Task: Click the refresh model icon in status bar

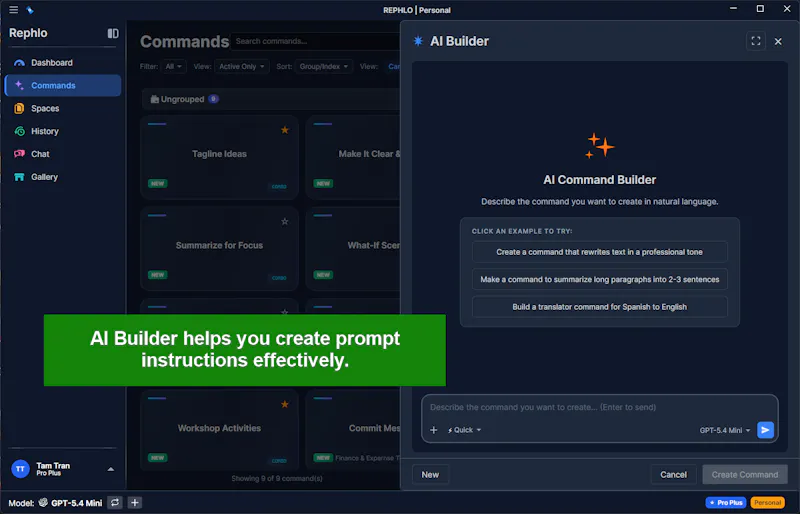Action: [x=115, y=503]
